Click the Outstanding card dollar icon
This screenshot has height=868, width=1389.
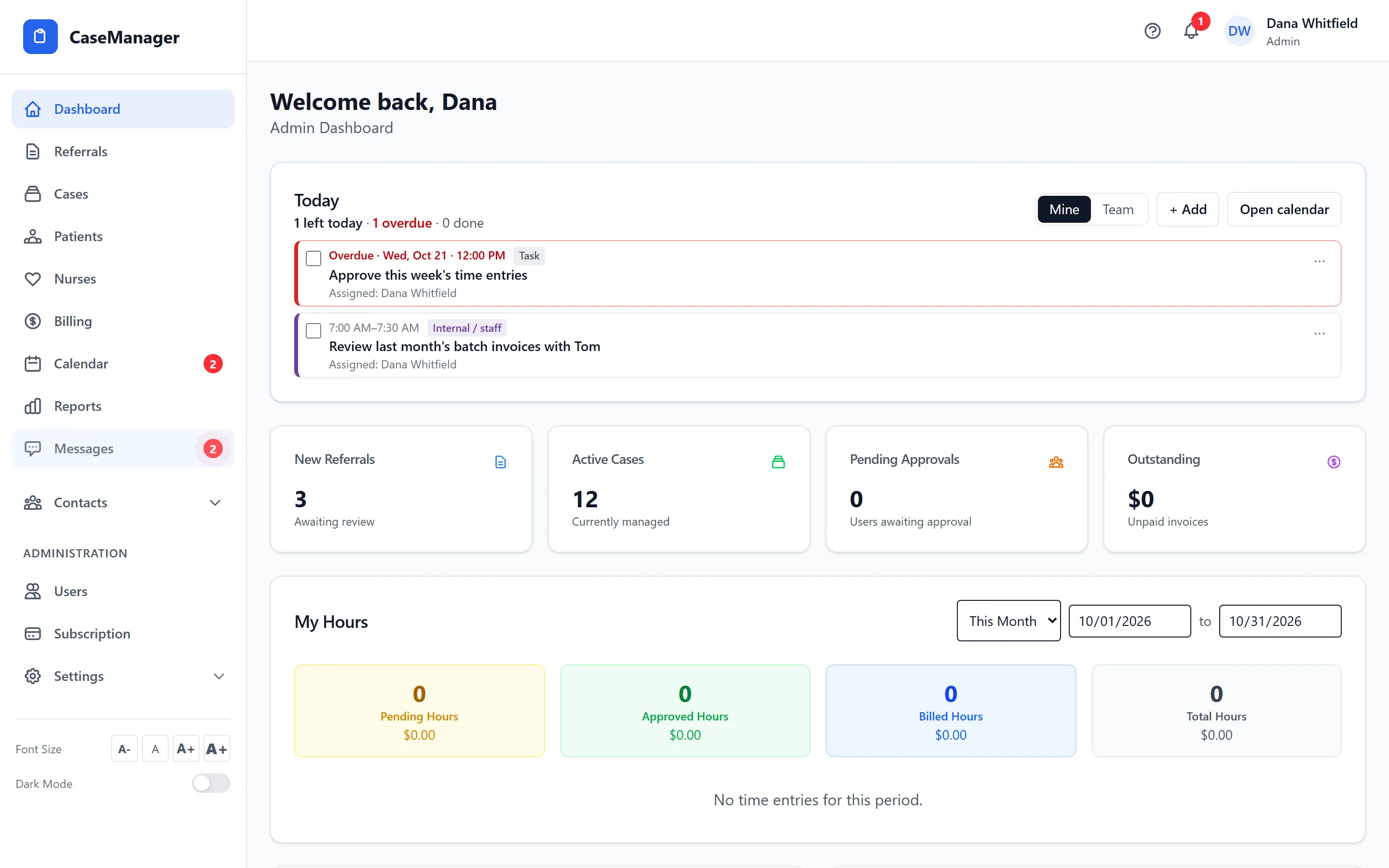[1334, 462]
